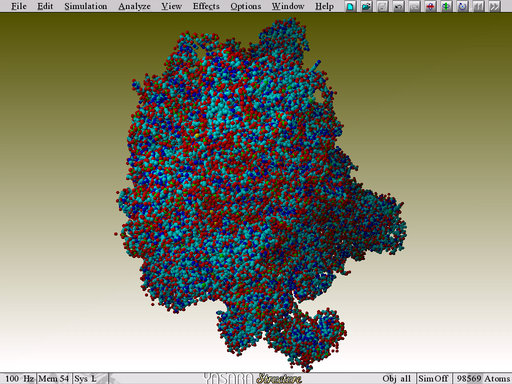Click the undo arrow toolbar icon
Screen dimensions: 512x384
(x=398, y=6)
